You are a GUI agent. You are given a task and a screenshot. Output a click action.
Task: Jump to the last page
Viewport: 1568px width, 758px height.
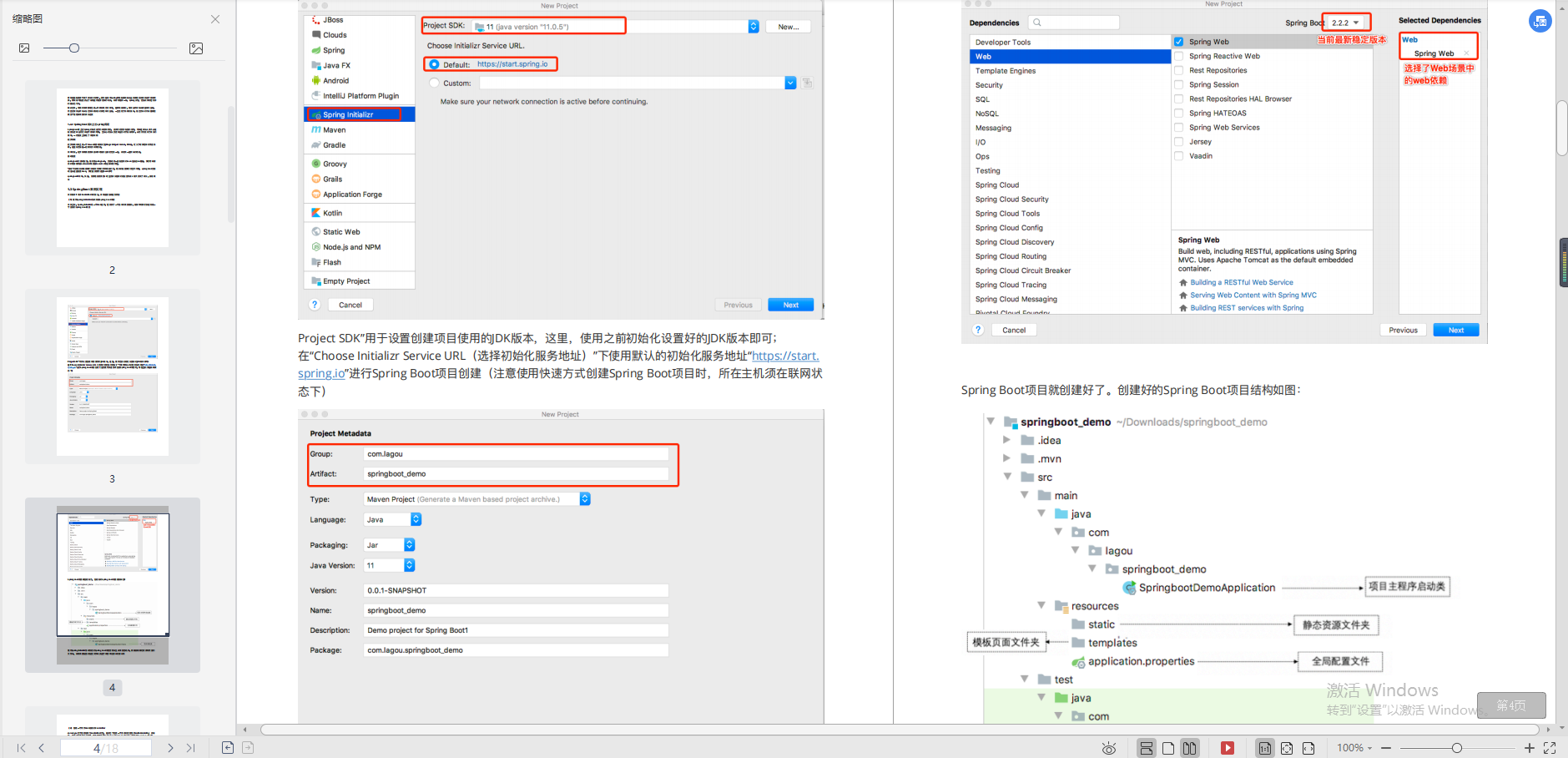[191, 748]
